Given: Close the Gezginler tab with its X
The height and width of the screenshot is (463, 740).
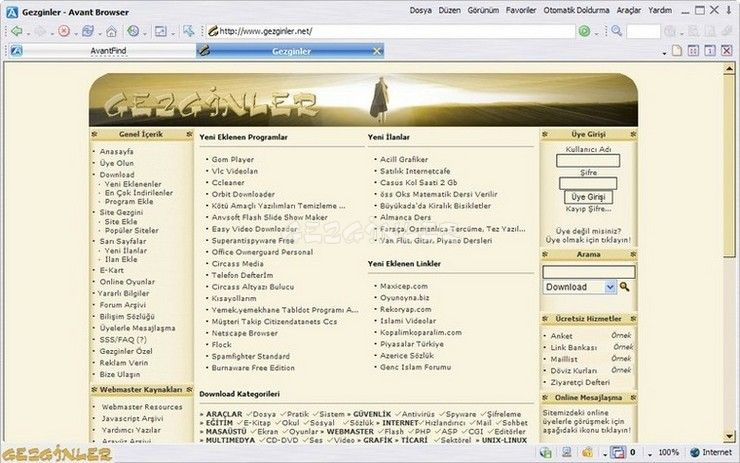Looking at the screenshot, I should click(x=377, y=51).
